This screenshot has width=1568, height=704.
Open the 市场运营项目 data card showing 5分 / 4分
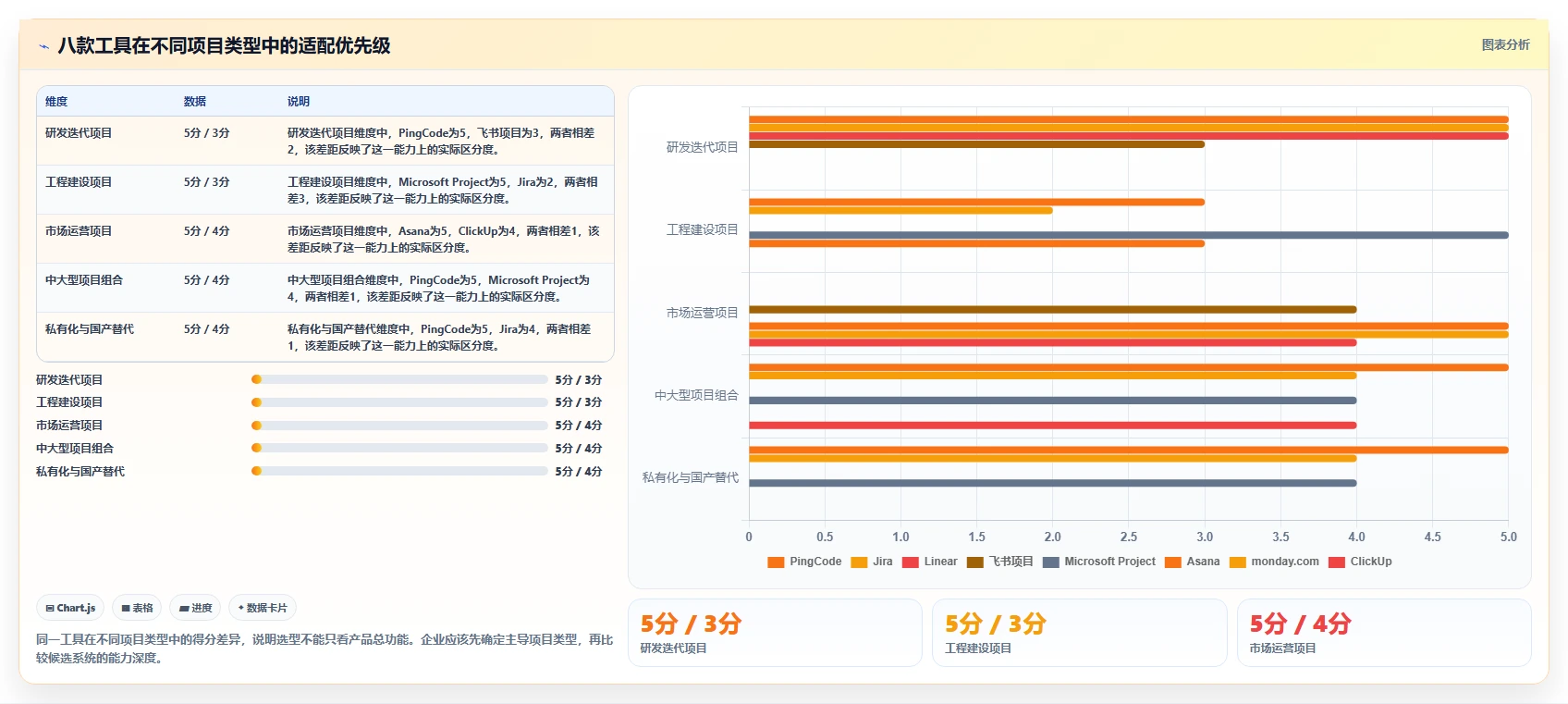pos(1384,633)
